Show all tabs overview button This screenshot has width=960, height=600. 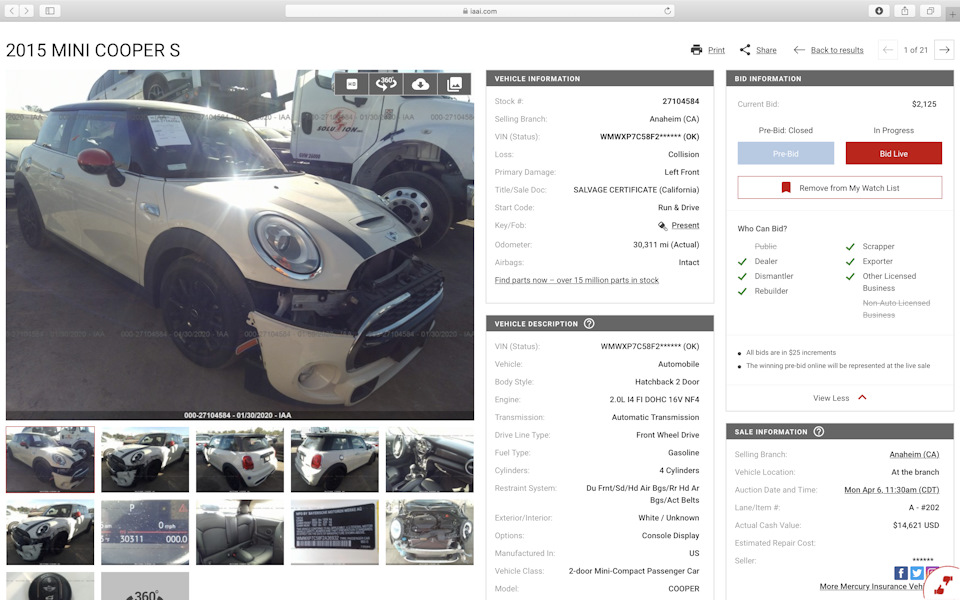tap(930, 10)
